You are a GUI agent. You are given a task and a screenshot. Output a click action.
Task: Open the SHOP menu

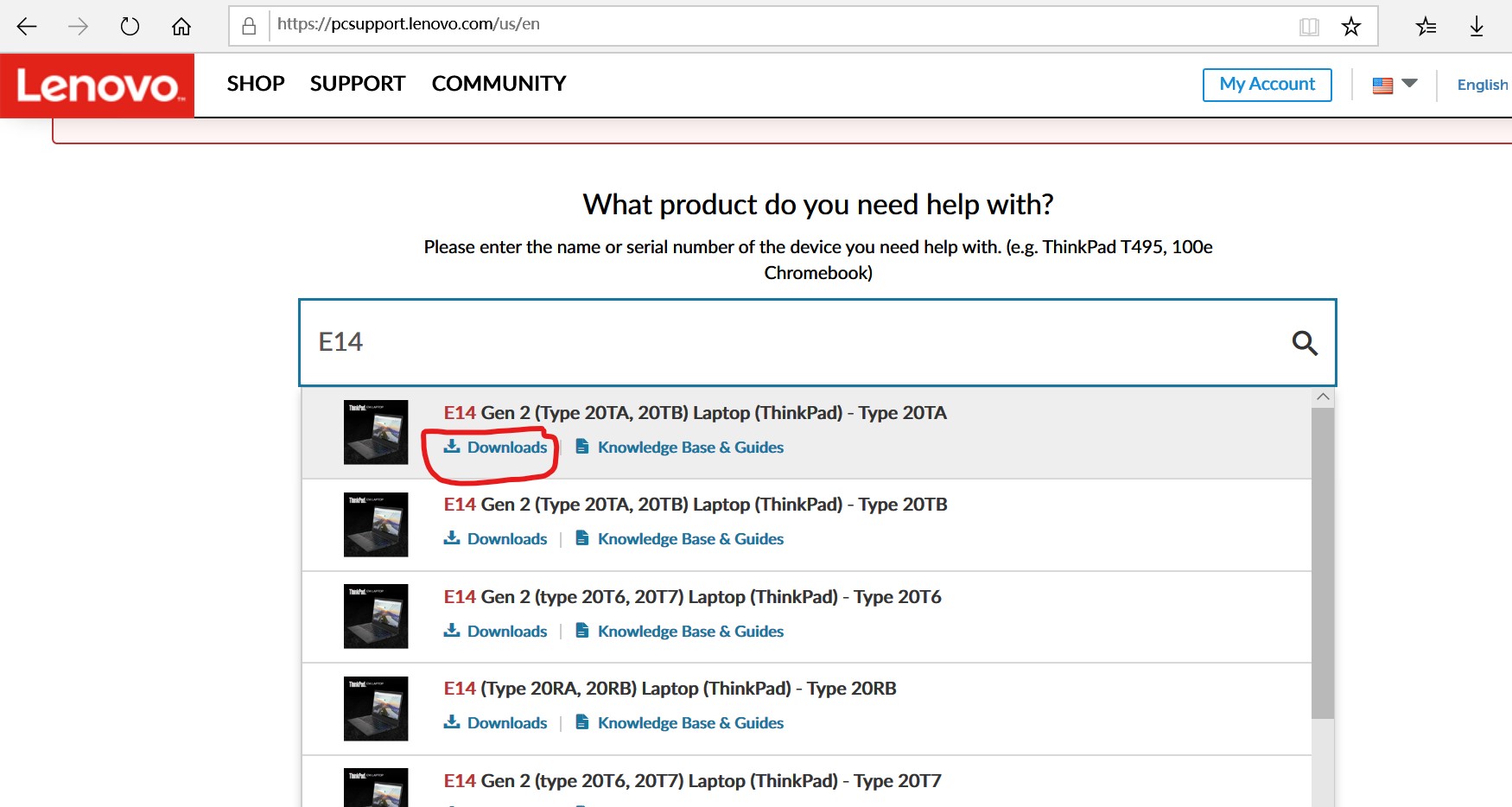(256, 84)
